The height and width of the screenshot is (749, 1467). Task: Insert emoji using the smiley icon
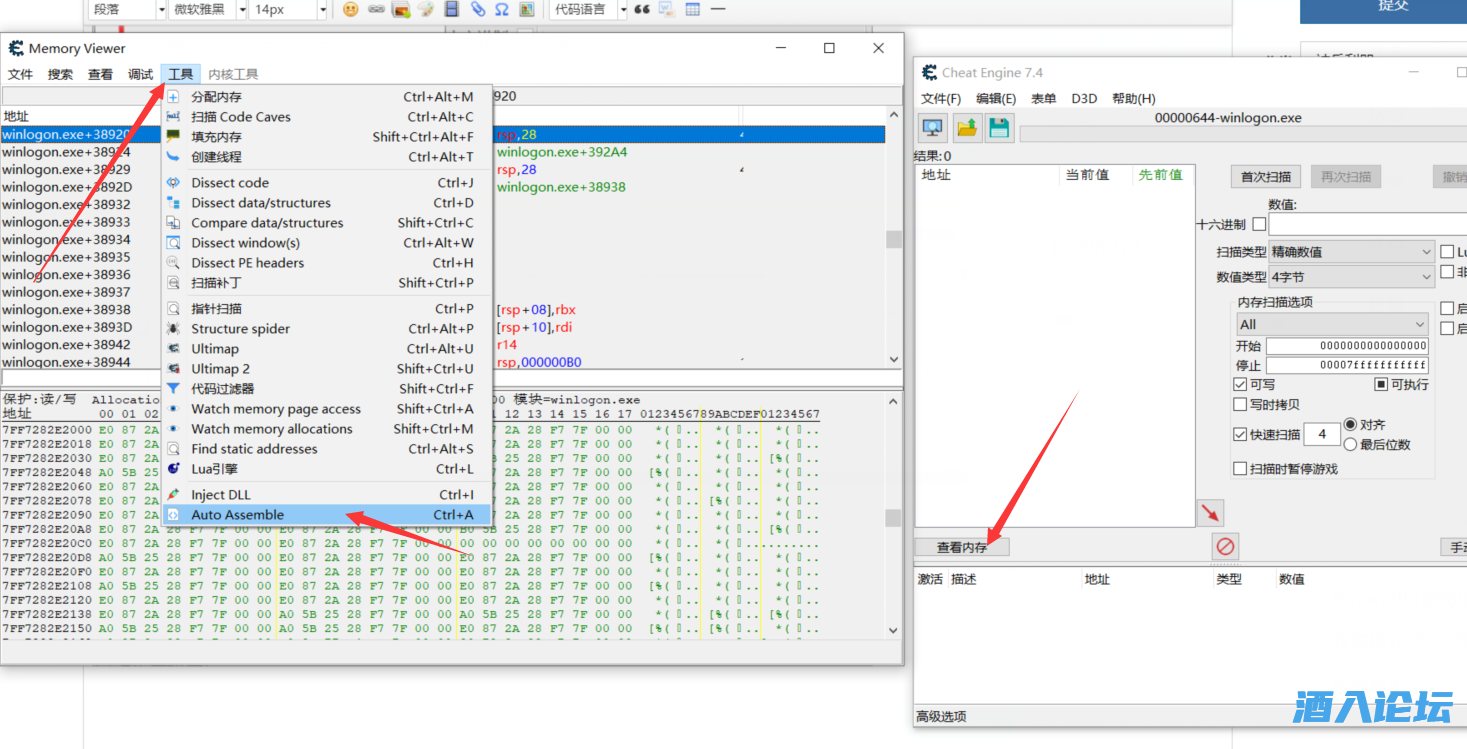pos(351,9)
